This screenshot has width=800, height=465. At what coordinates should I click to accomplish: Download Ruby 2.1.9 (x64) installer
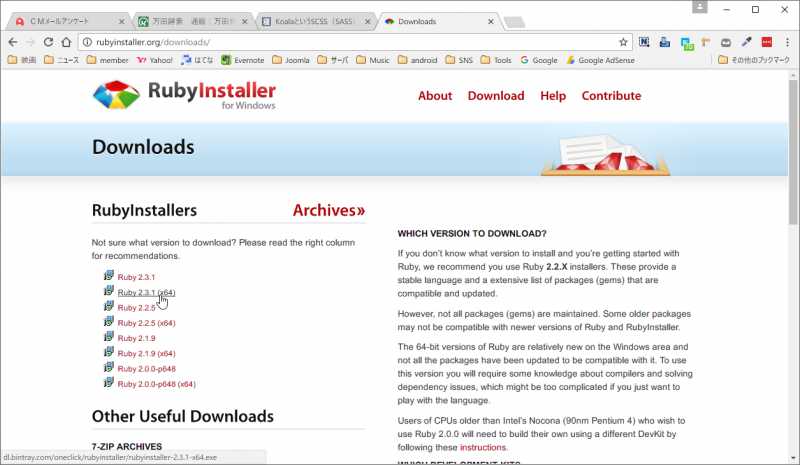click(x=146, y=354)
